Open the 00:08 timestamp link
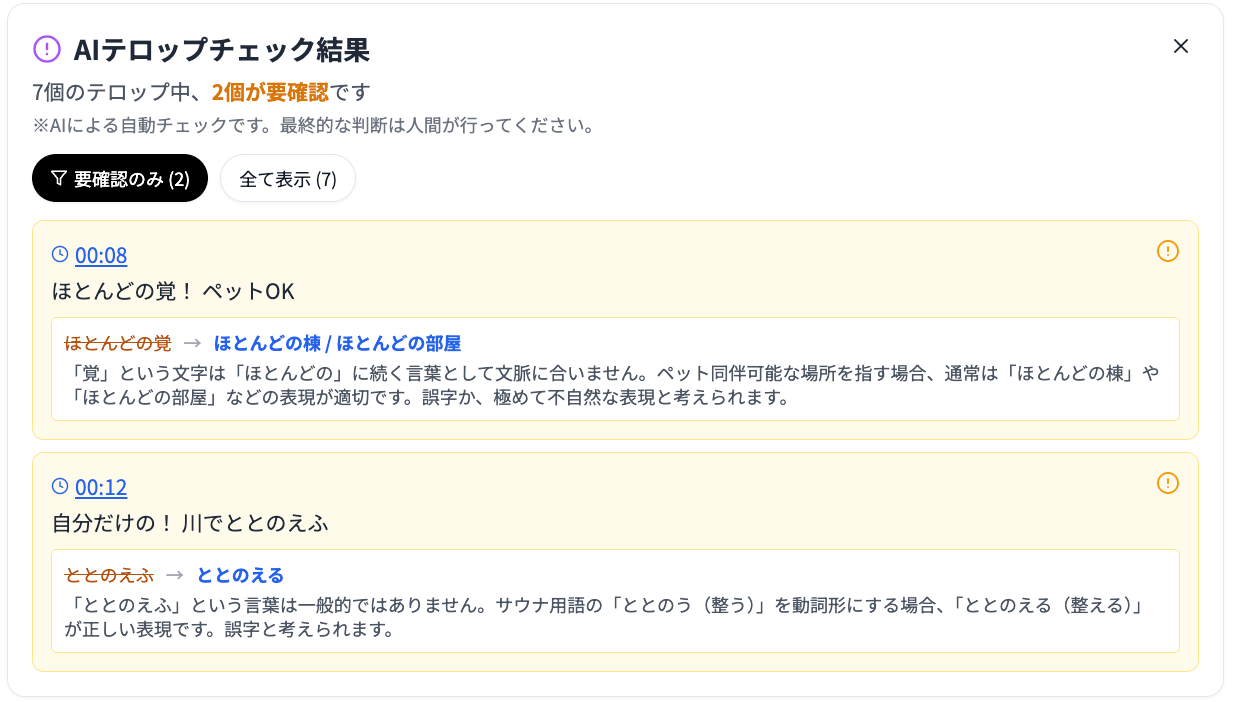Viewport: 1233px width, 702px height. tap(101, 255)
